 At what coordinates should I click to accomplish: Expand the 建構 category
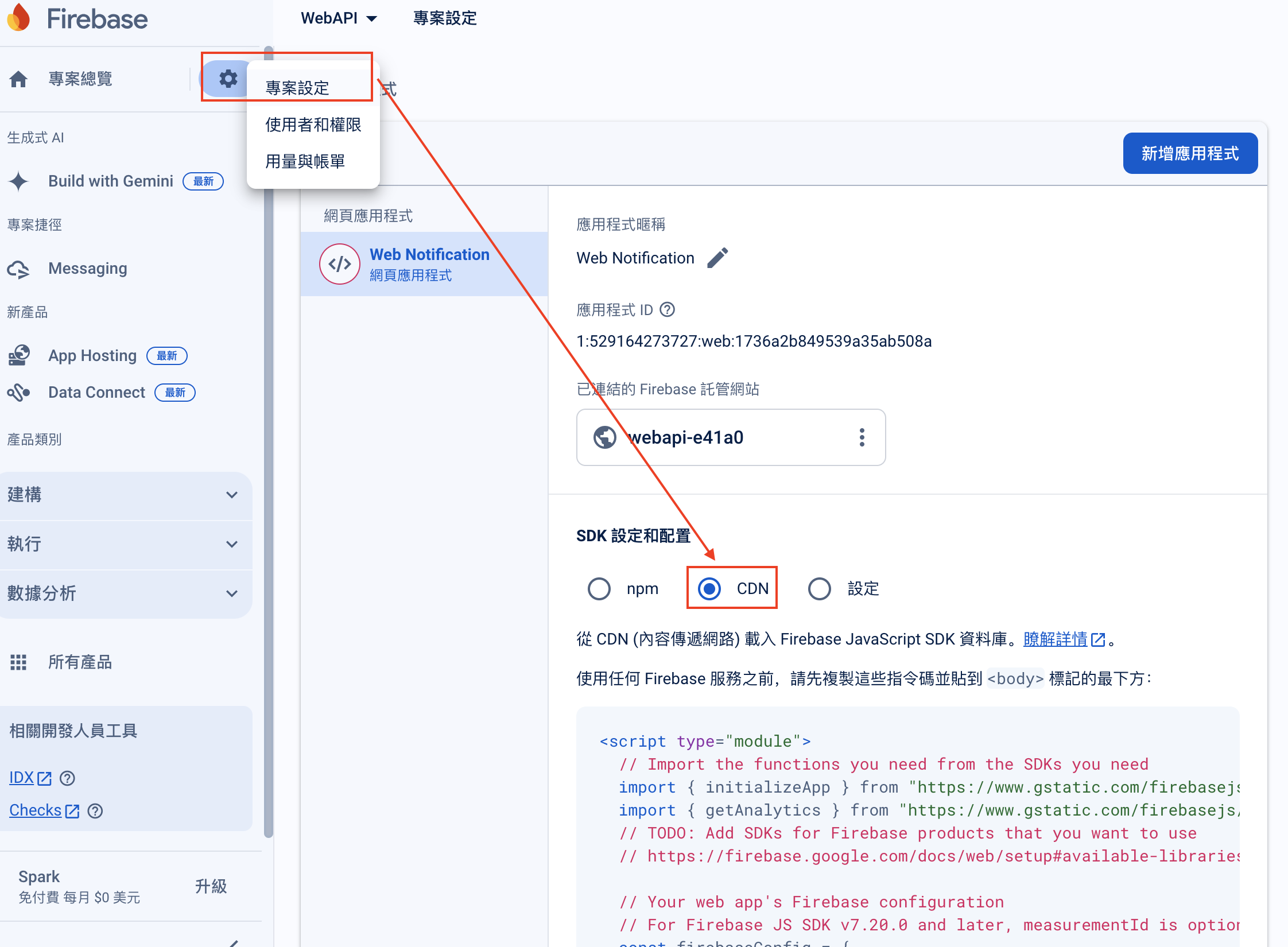tap(126, 495)
